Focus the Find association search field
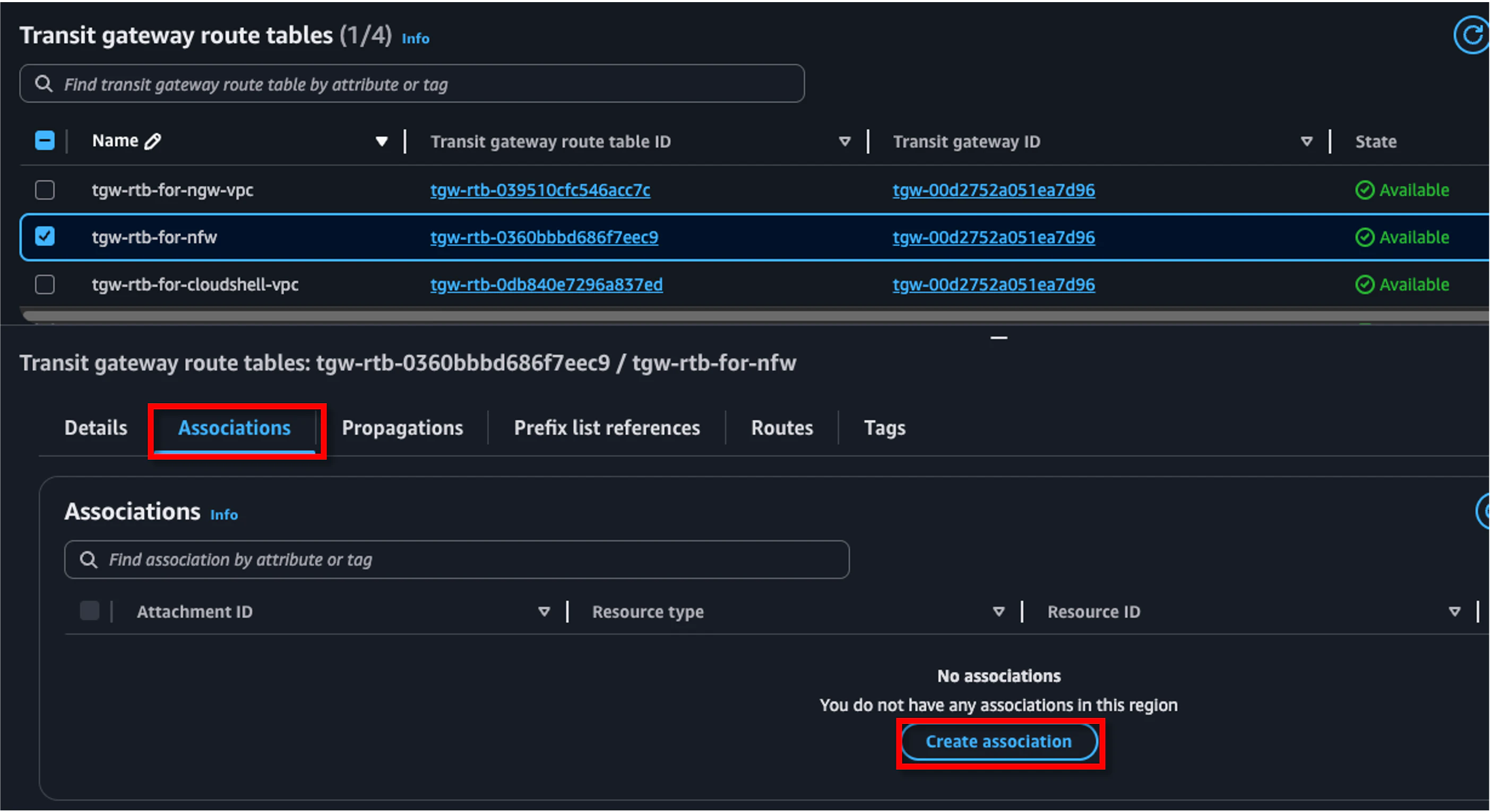Viewport: 1491px width, 812px height. point(456,560)
